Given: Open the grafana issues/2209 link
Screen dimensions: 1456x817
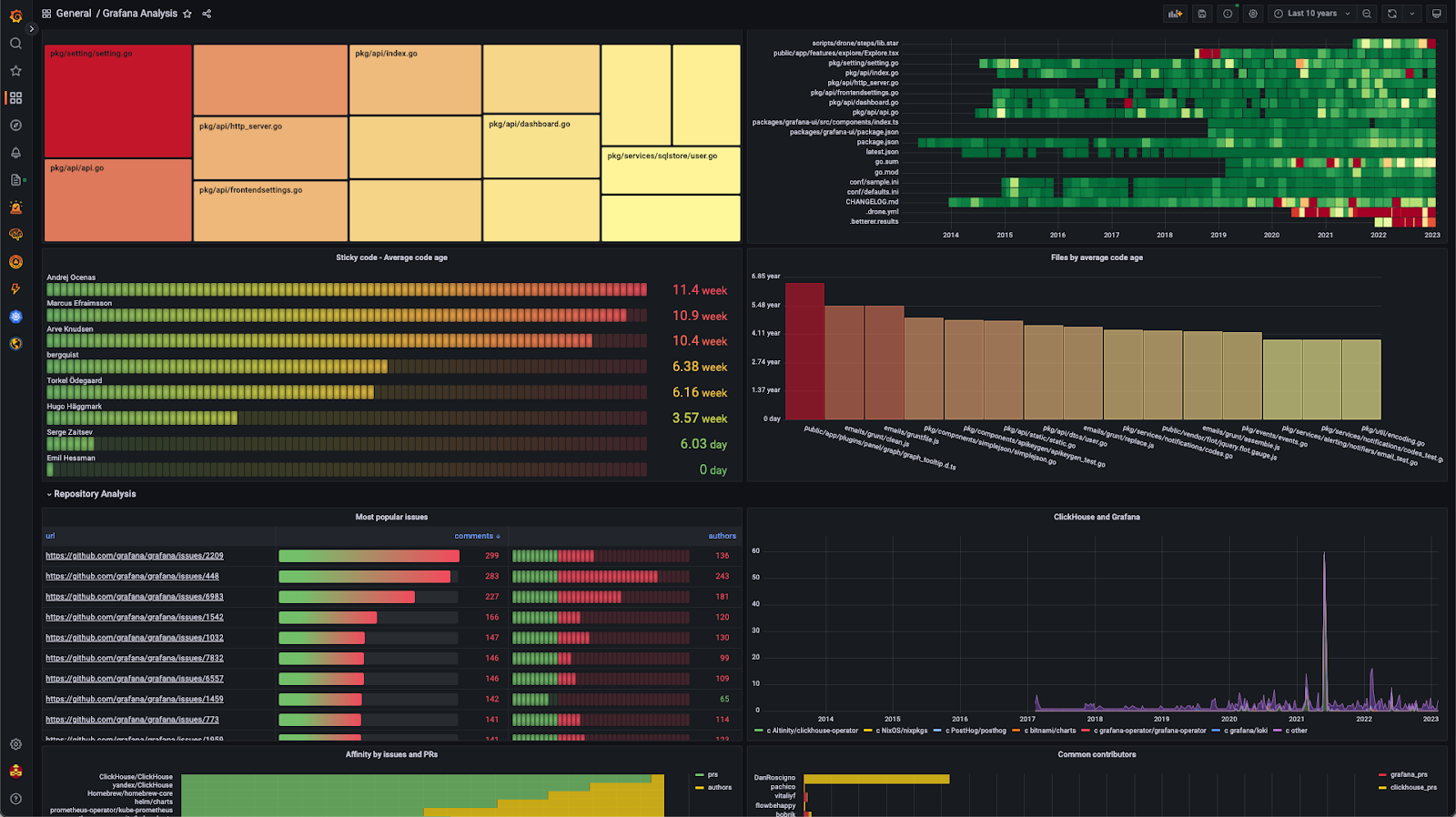Looking at the screenshot, I should pos(135,556).
